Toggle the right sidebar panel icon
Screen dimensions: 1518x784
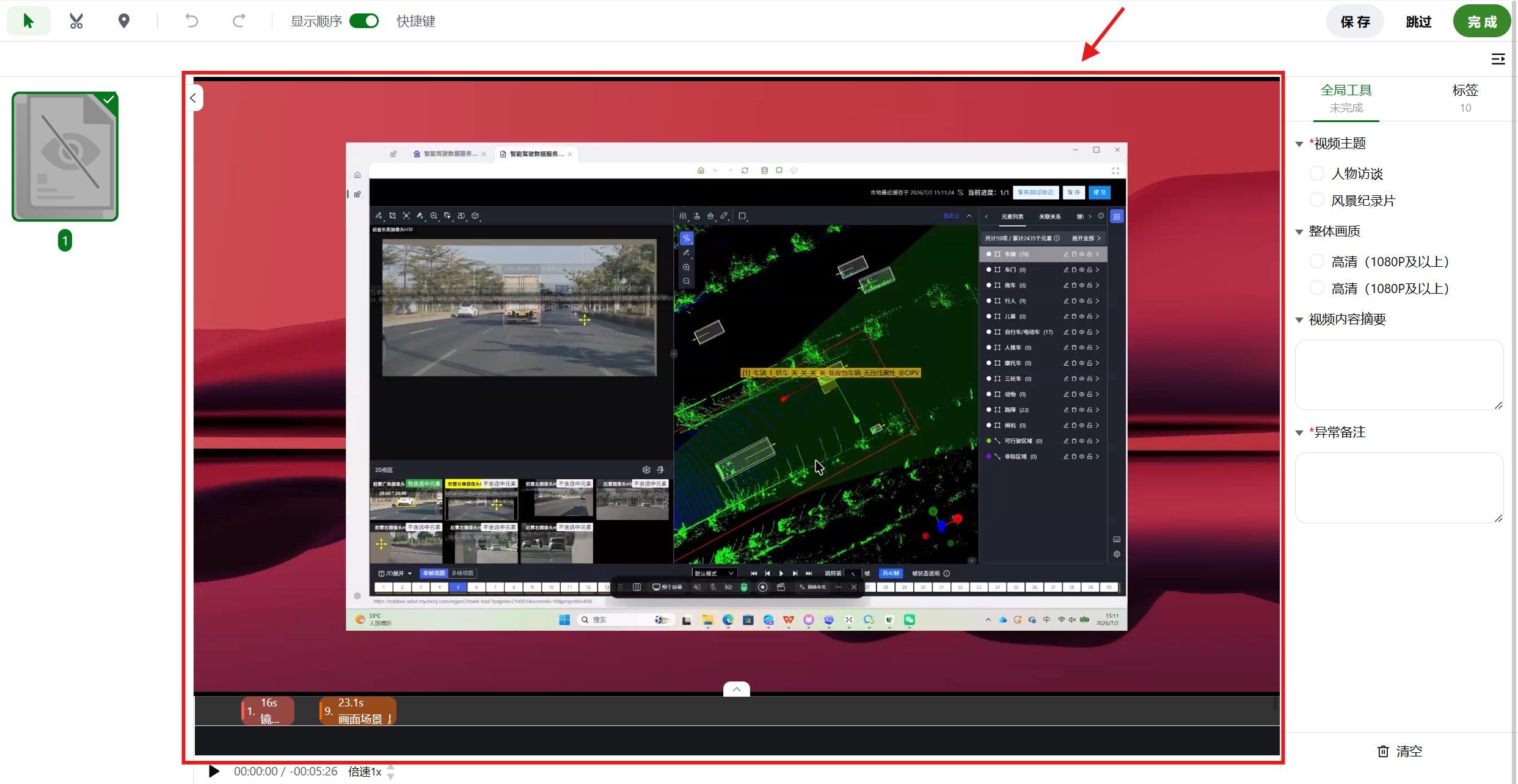1498,59
